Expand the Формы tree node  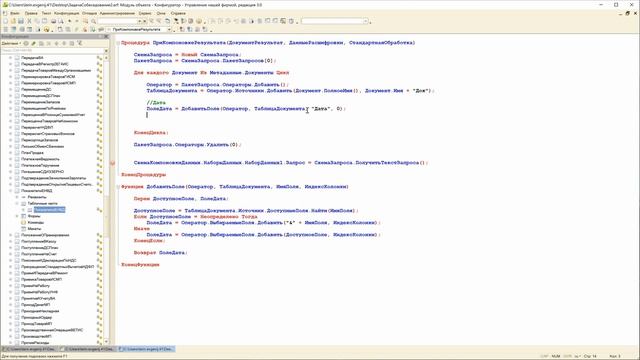pos(17,216)
